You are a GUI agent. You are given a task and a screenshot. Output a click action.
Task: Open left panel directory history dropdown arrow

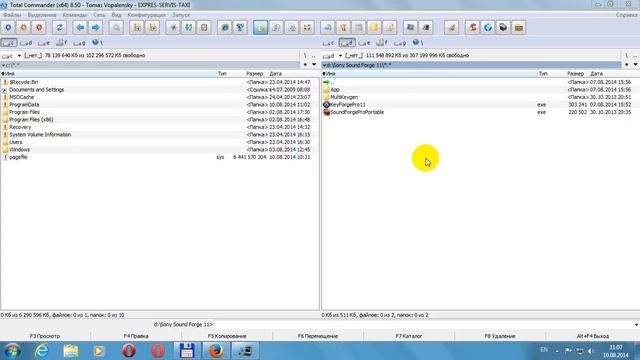[314, 64]
